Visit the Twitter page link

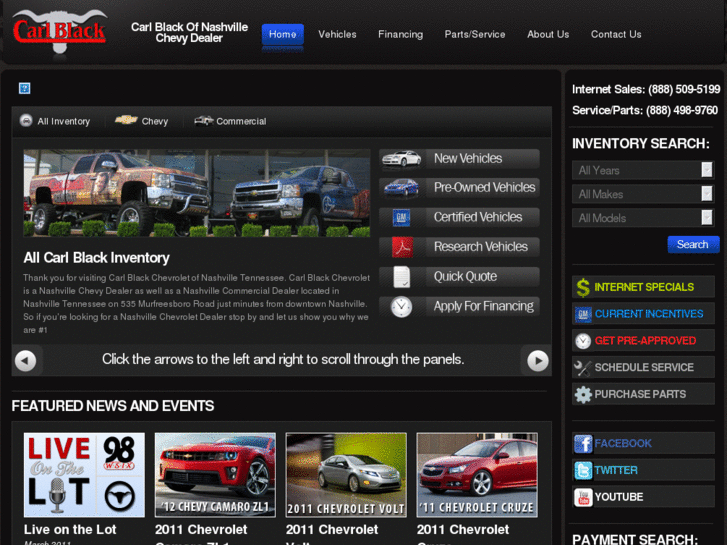click(x=644, y=470)
